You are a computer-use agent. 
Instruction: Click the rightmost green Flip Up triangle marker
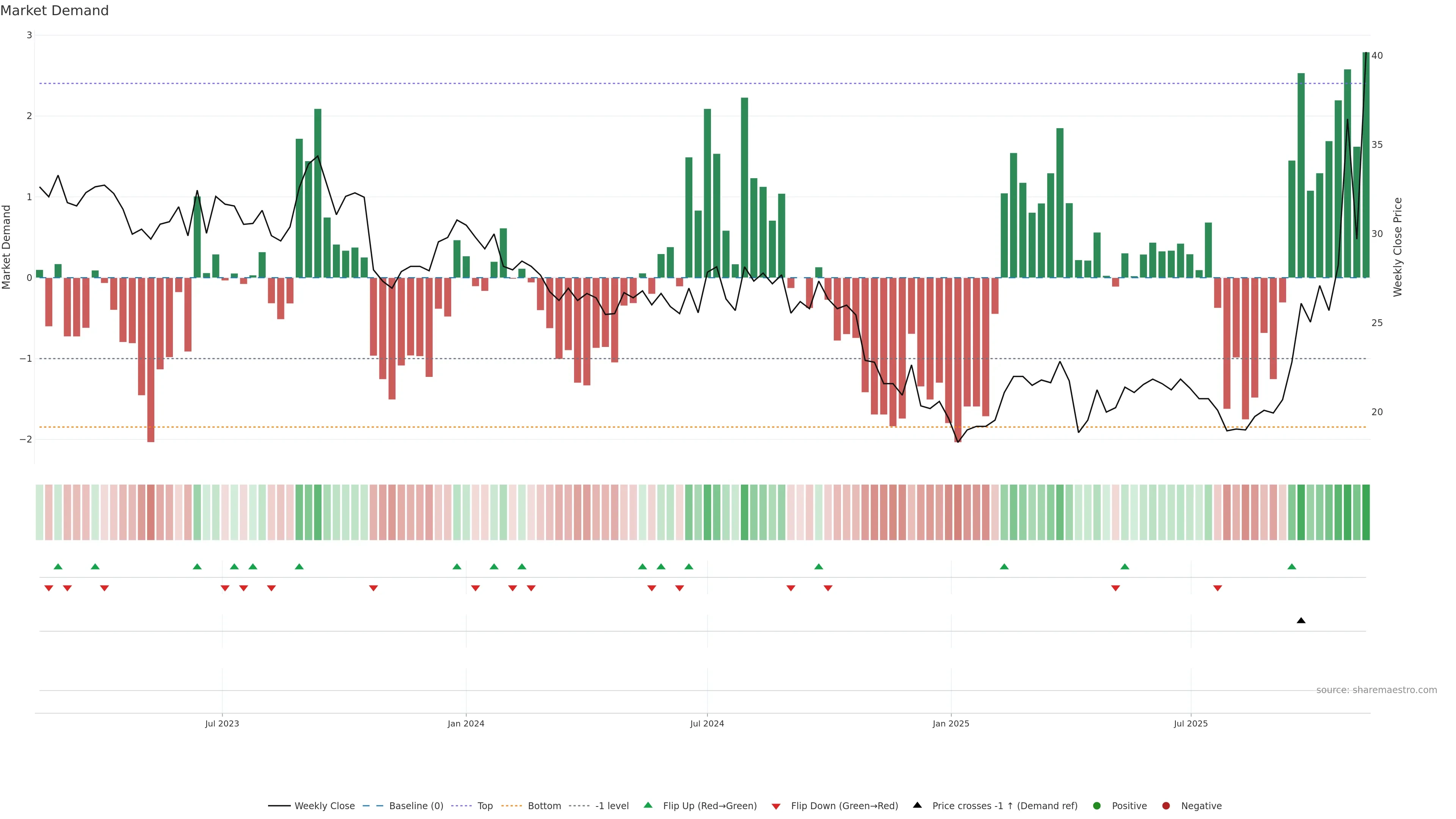[x=1291, y=566]
